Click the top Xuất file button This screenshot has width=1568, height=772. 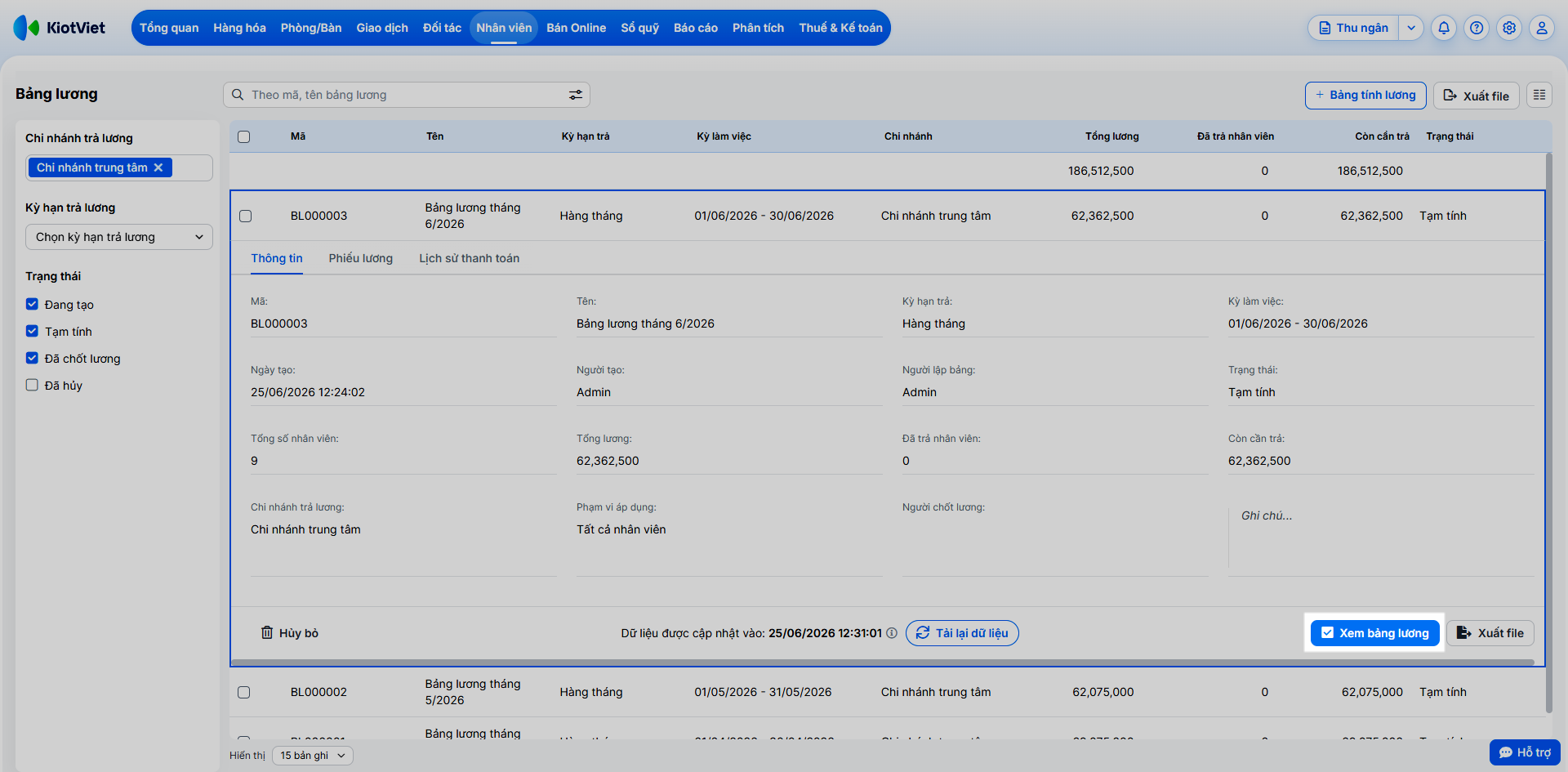(1477, 96)
